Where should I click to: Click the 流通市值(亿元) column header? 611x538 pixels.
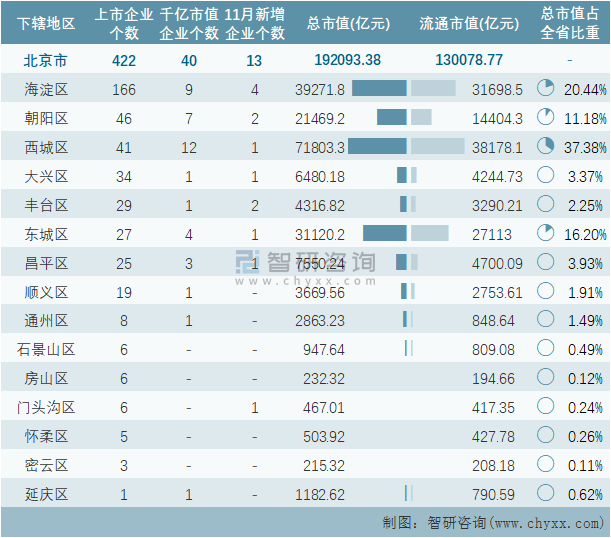(469, 23)
